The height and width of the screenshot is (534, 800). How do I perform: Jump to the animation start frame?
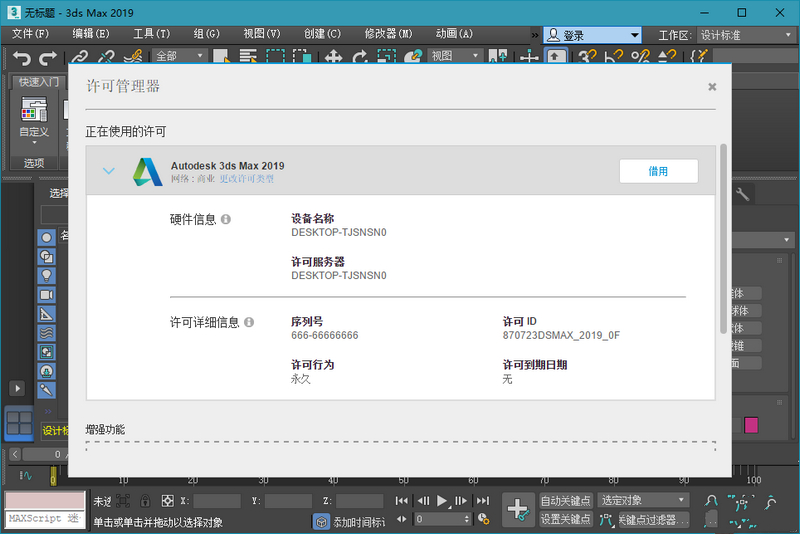(402, 500)
